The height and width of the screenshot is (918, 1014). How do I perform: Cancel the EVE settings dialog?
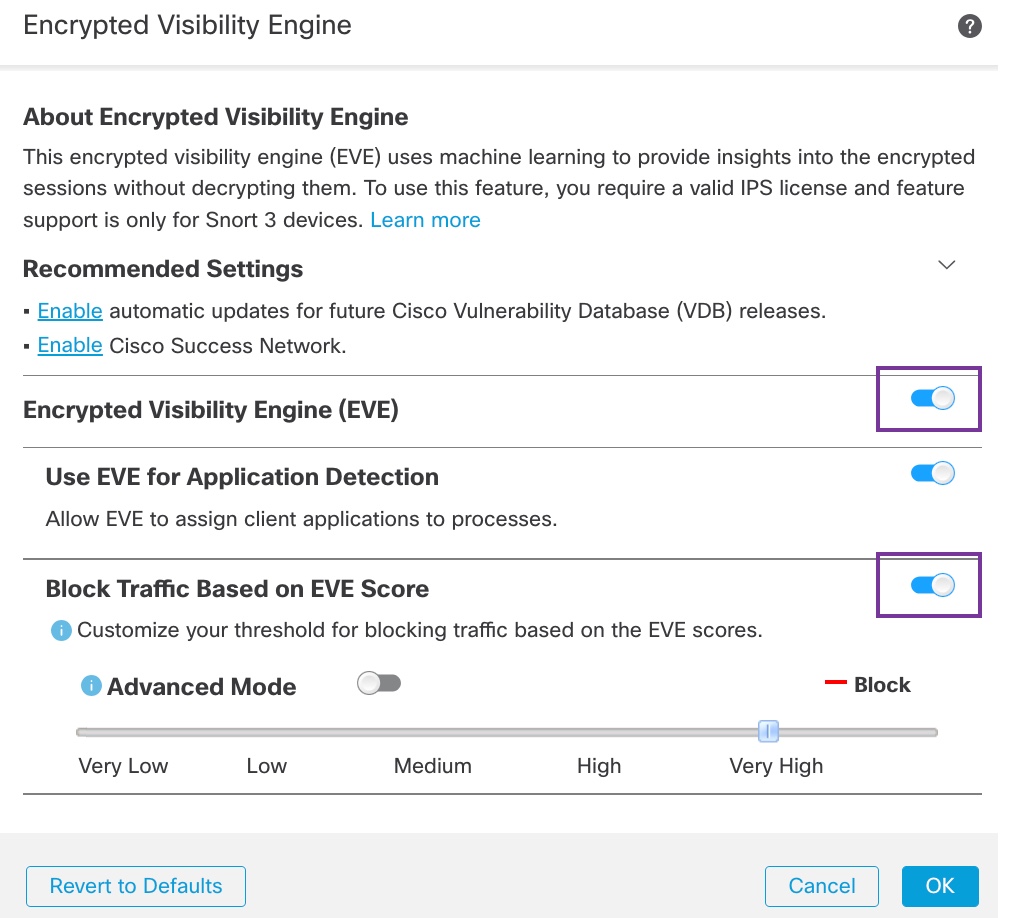821,886
